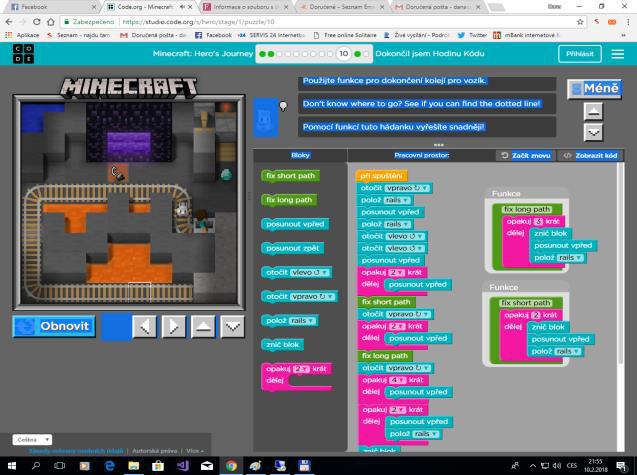
Task: Click the Méně collapse instructions button
Action: pos(594,89)
